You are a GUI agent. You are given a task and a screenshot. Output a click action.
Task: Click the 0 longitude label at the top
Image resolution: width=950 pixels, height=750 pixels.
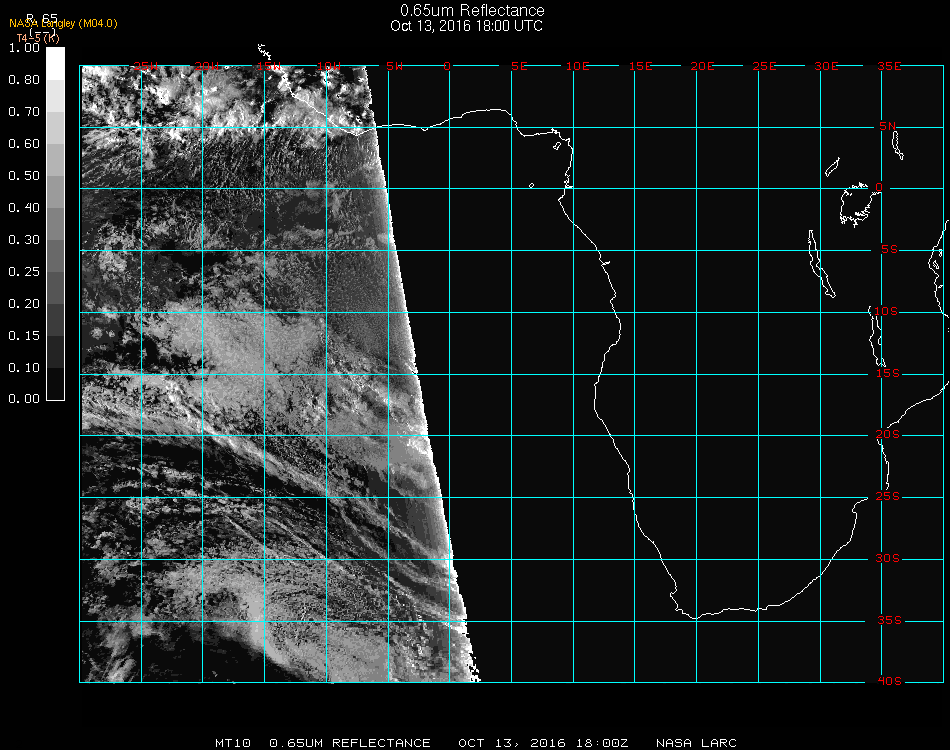coord(447,66)
